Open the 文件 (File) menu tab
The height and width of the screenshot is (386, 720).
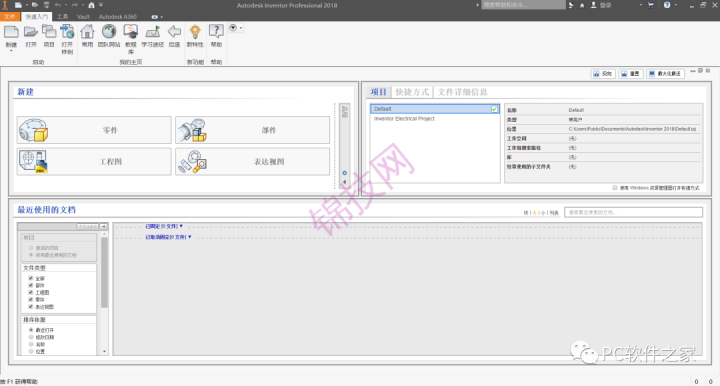pos(10,17)
